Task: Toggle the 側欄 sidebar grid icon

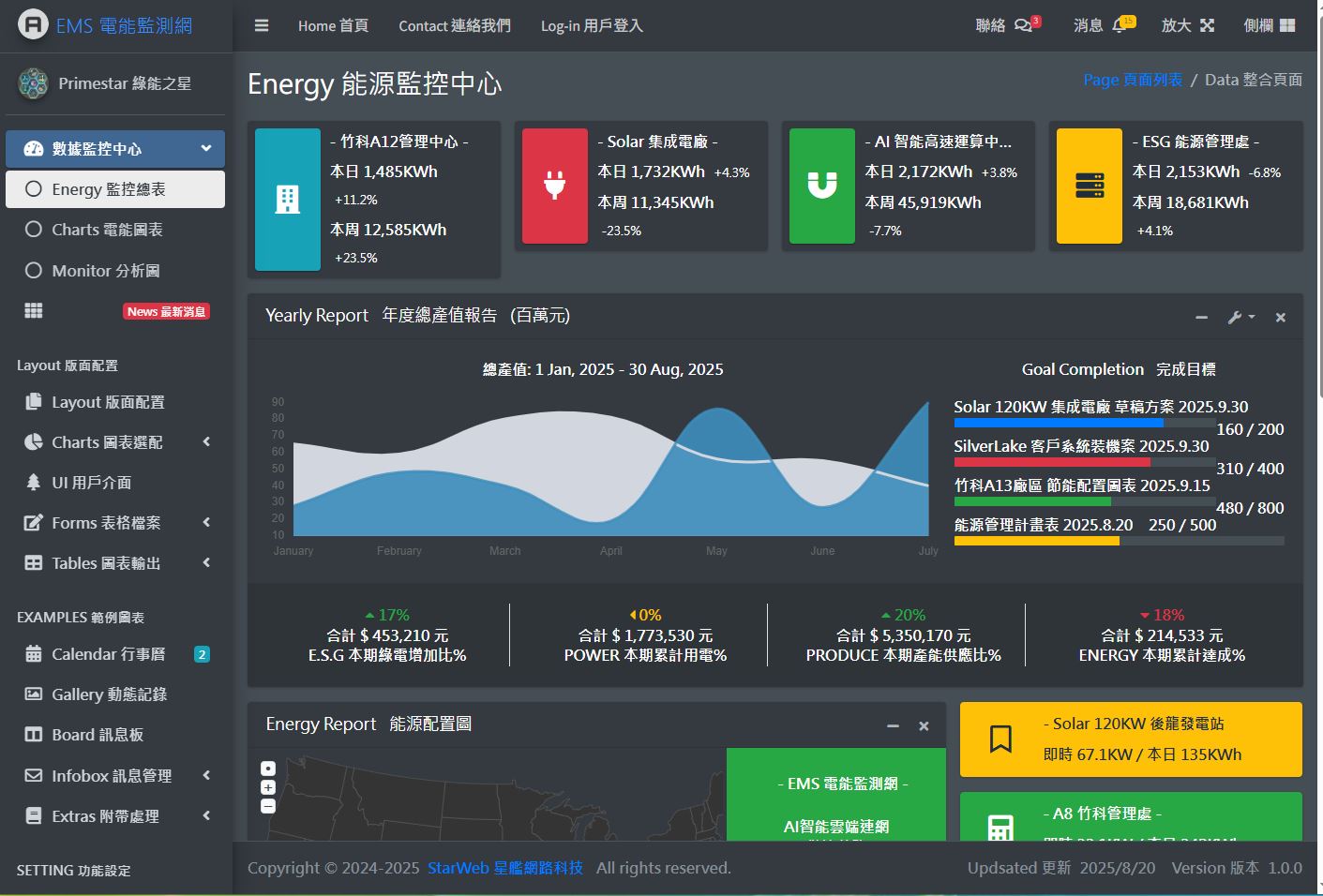Action: (x=1287, y=26)
